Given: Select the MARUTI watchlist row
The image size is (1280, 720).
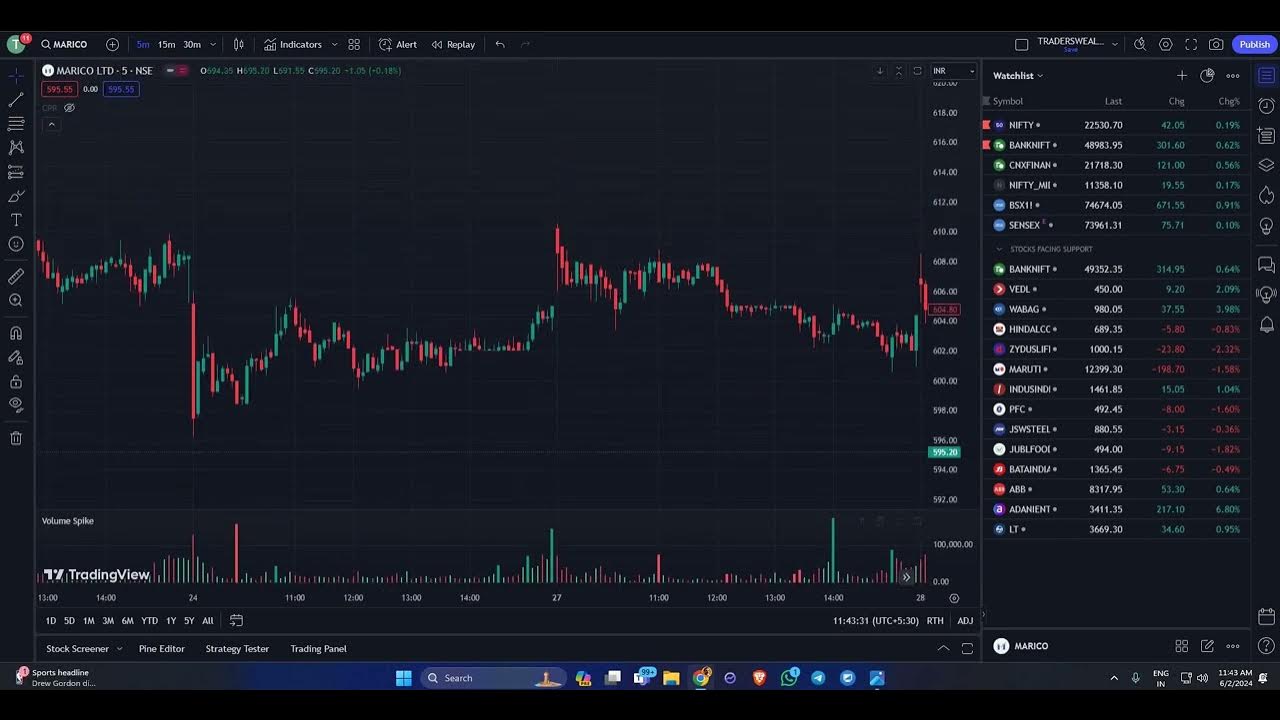Looking at the screenshot, I should click(x=1116, y=369).
